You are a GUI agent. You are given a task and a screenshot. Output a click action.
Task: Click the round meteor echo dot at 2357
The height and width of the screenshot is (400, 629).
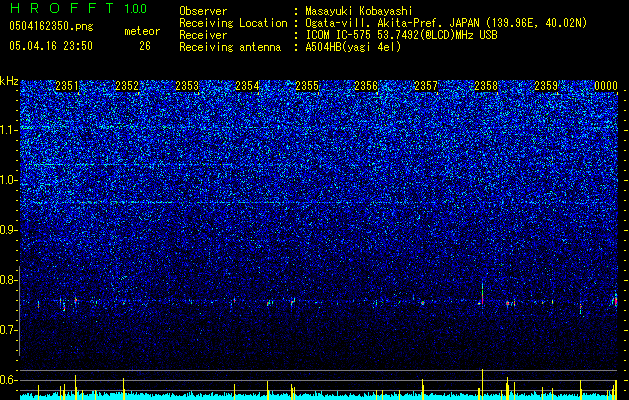(x=422, y=303)
